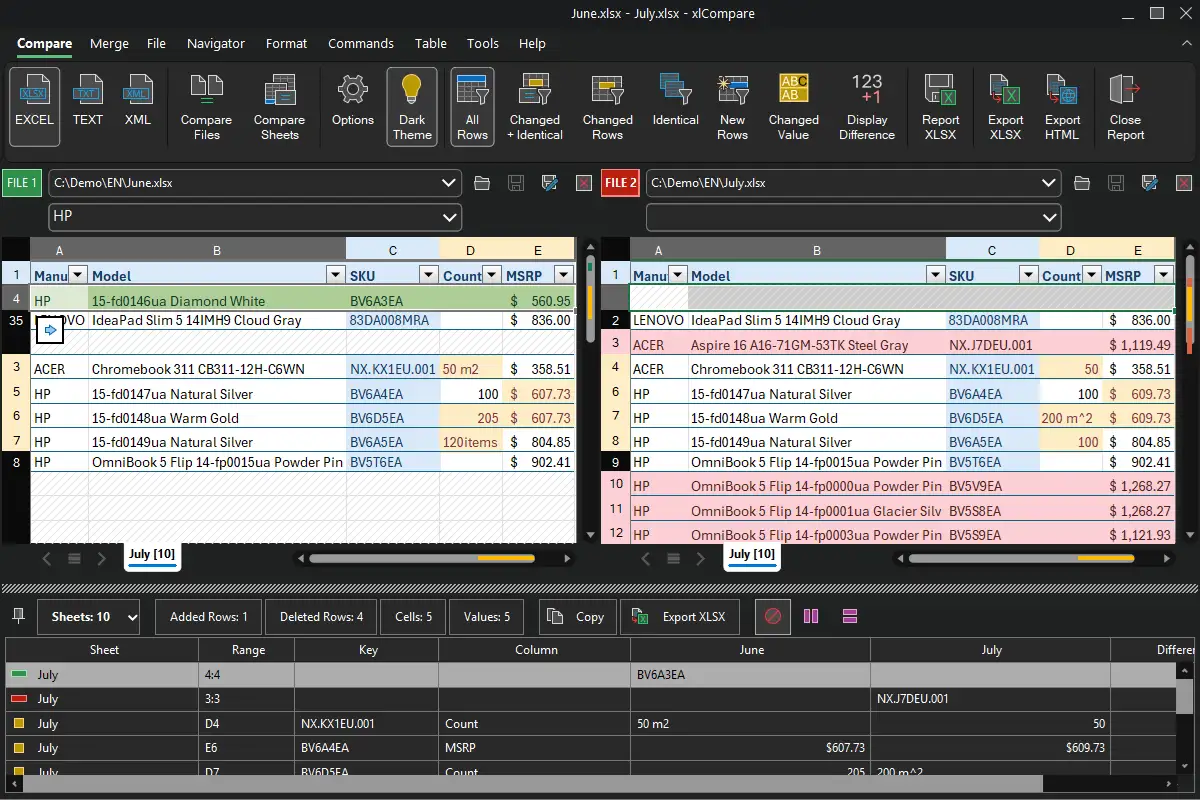The height and width of the screenshot is (800, 1200).
Task: Click the Added Rows: 1 button
Action: pos(209,617)
